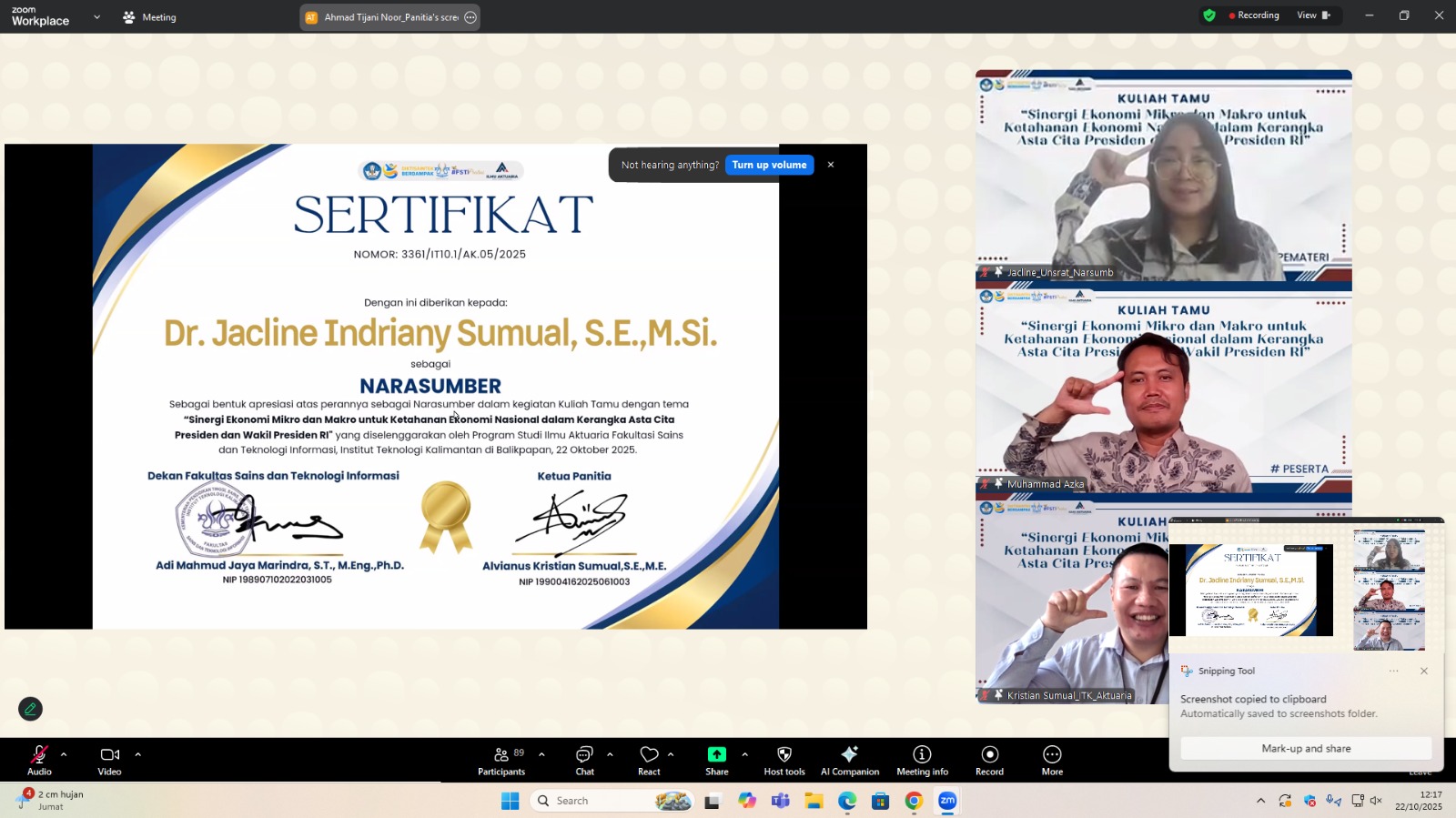Launch AI Companion
1456x818 pixels.
pyautogui.click(x=850, y=760)
